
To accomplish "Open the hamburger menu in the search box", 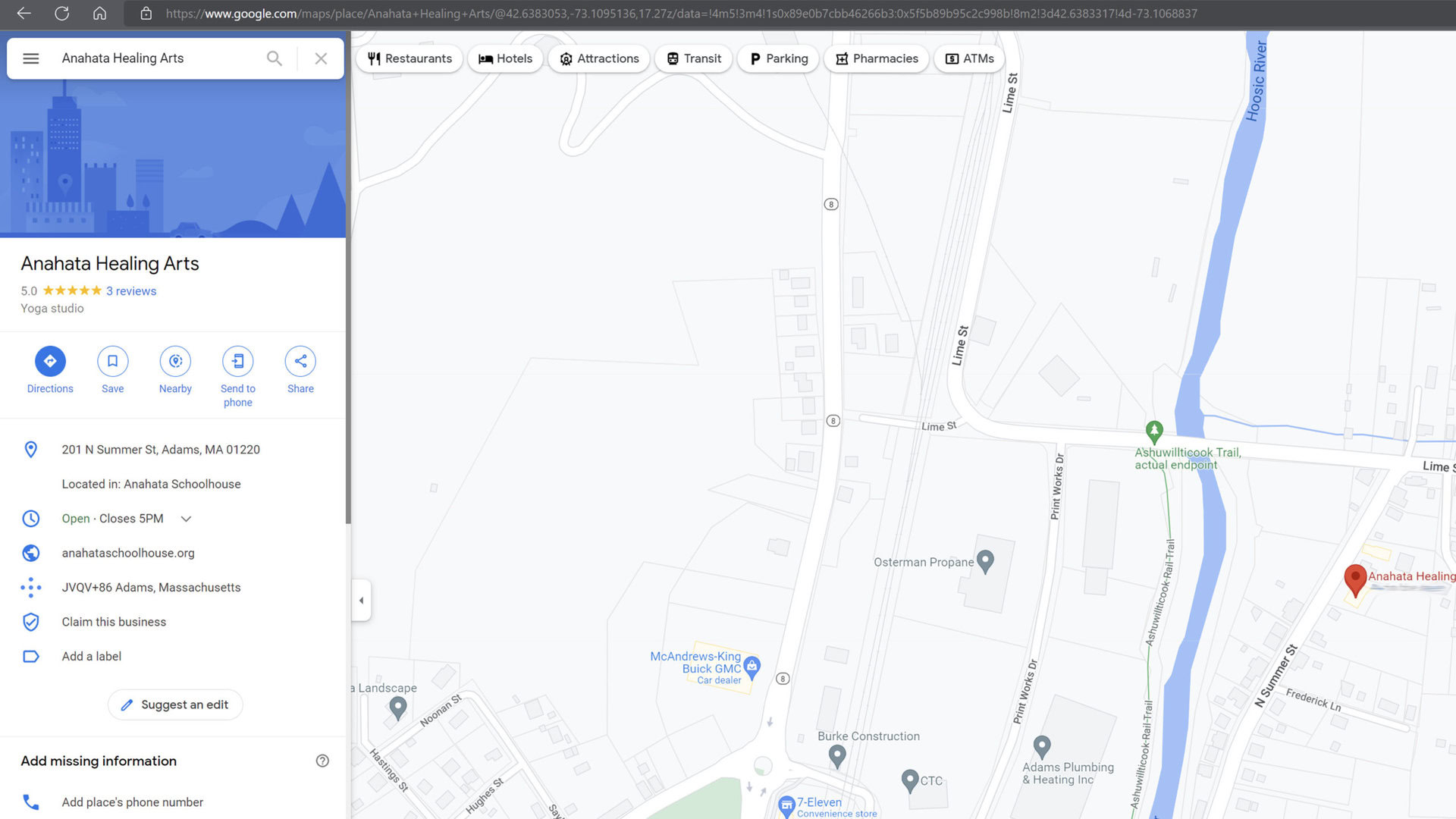I will (x=31, y=58).
